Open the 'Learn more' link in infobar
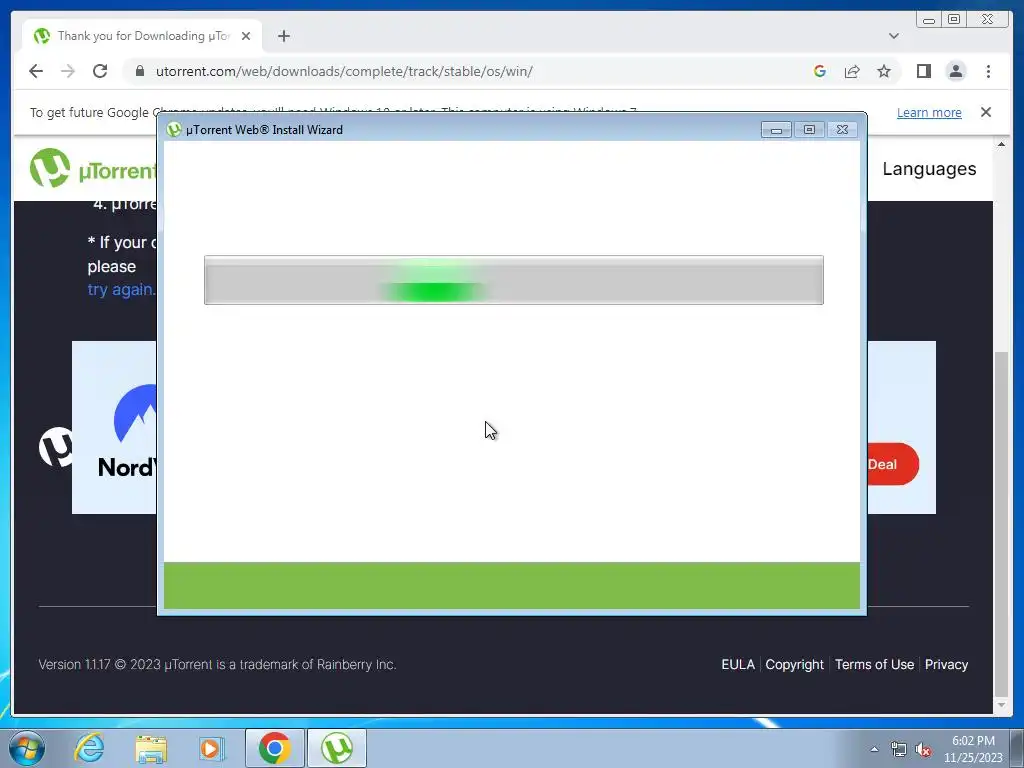The height and width of the screenshot is (768, 1024). 929,112
